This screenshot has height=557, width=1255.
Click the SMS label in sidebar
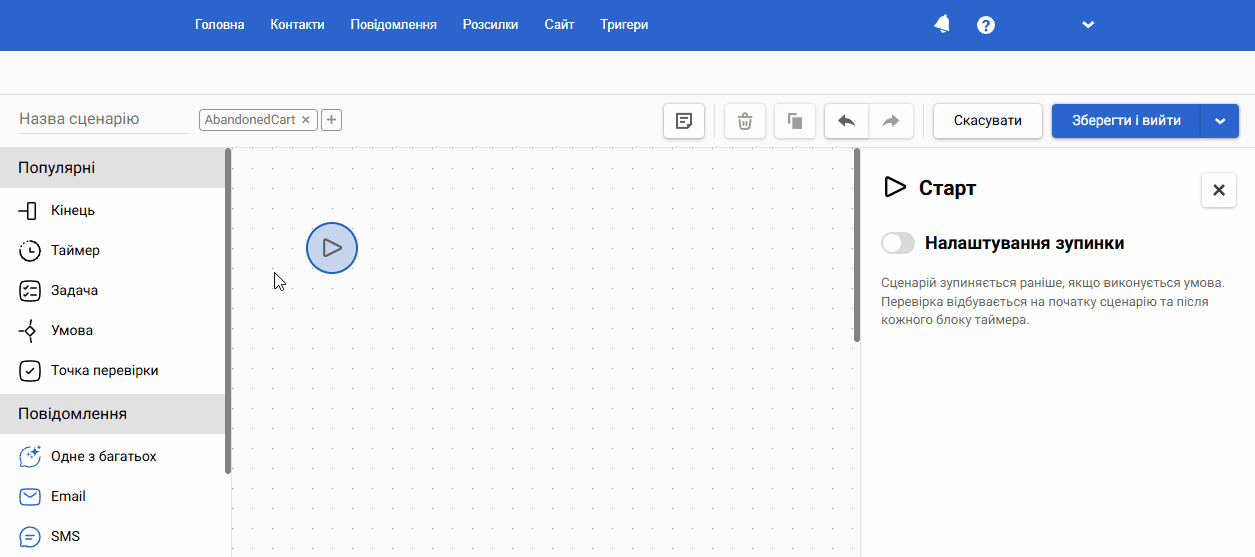[x=65, y=537]
